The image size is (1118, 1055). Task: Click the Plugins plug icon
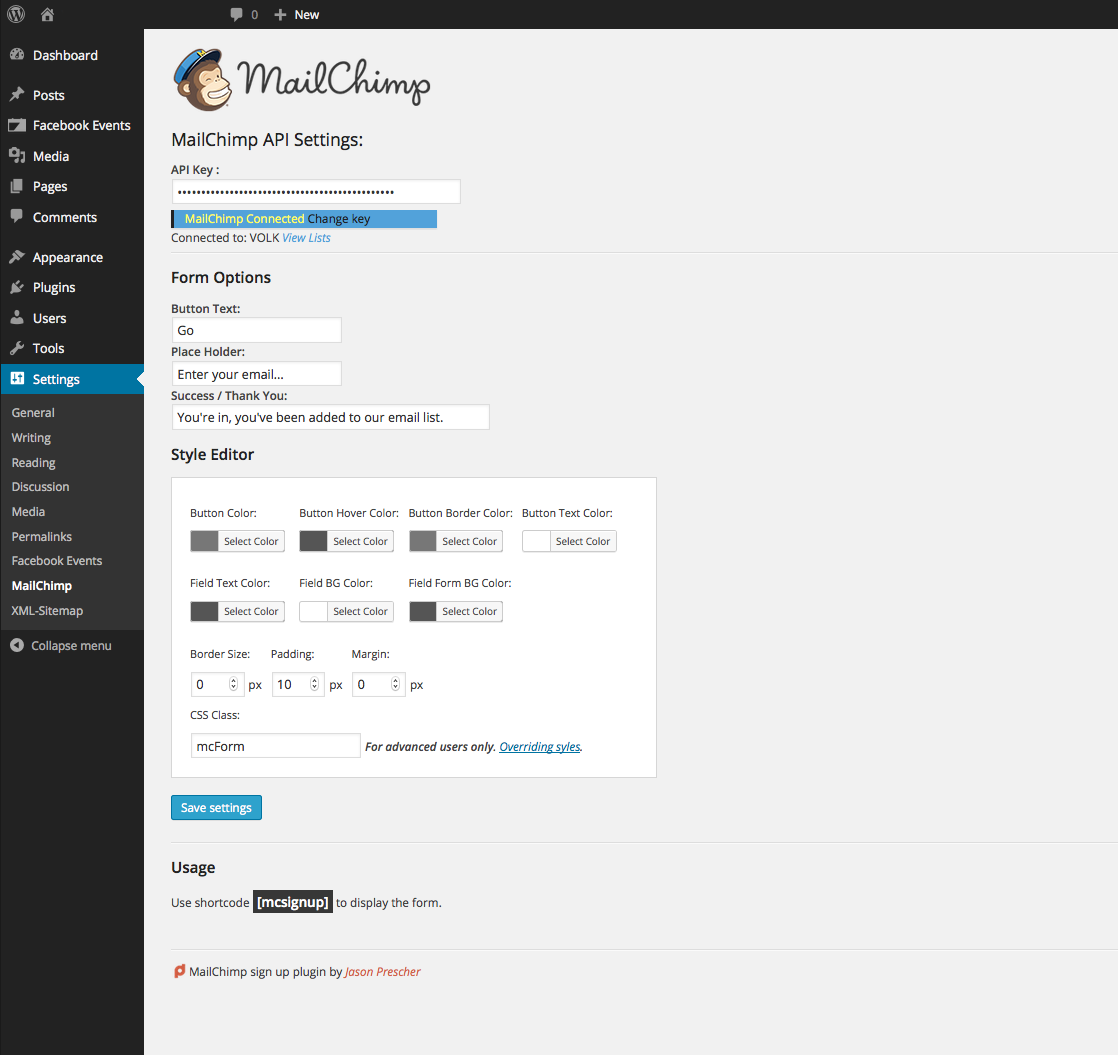point(17,287)
